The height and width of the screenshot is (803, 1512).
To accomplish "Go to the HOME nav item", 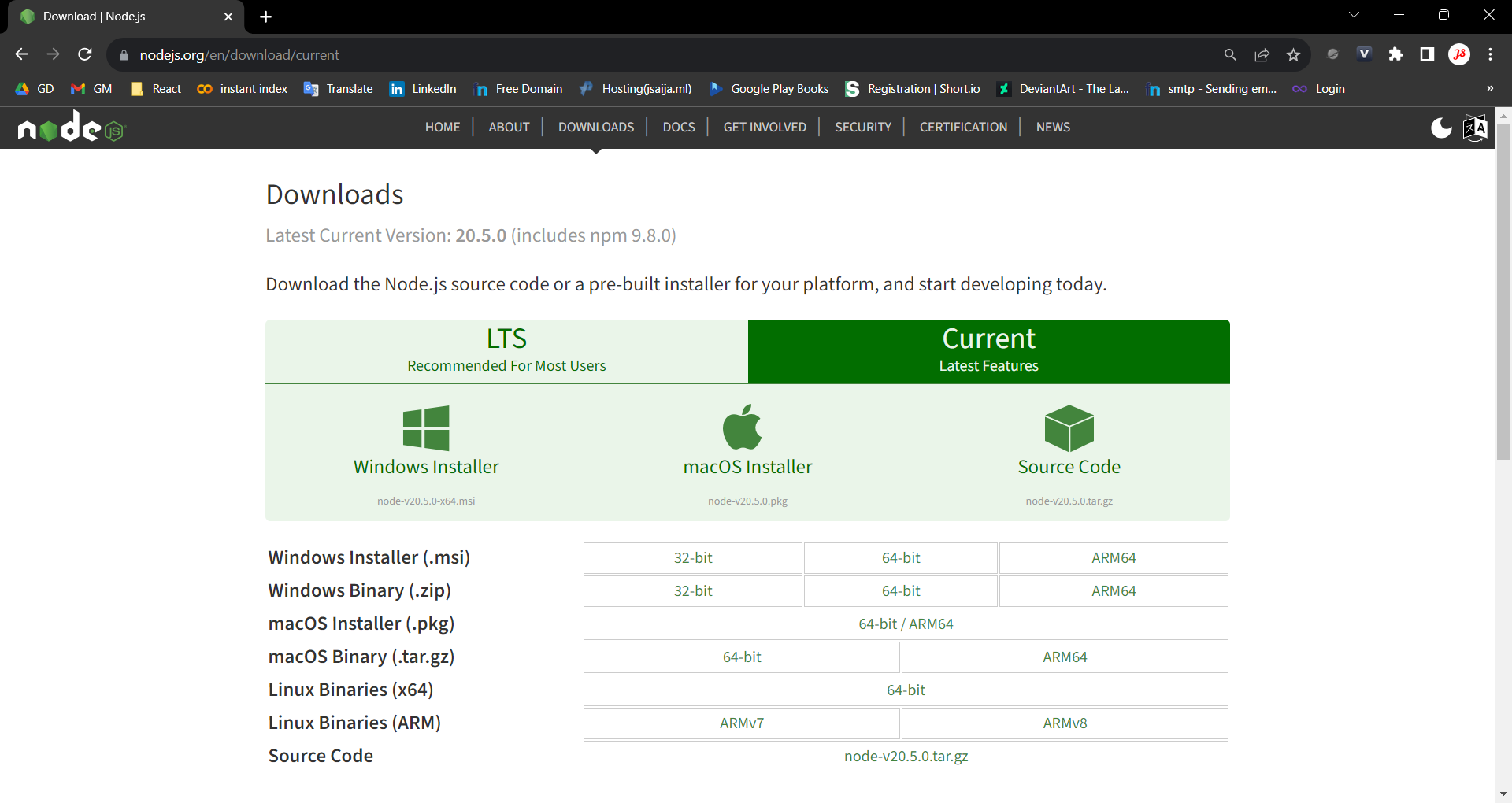I will [443, 127].
